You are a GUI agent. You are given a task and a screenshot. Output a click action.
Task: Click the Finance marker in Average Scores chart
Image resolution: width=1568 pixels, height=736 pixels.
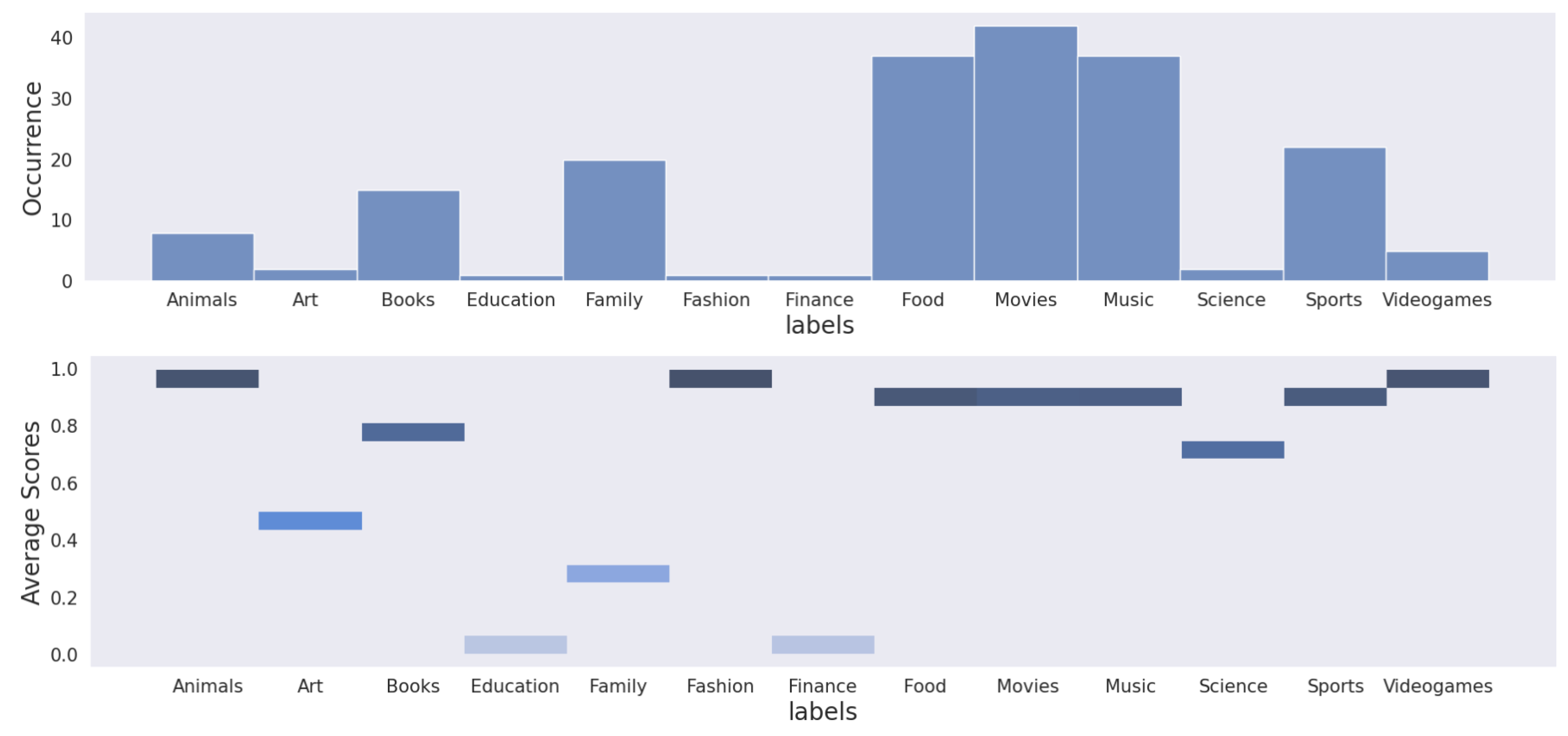[x=822, y=645]
